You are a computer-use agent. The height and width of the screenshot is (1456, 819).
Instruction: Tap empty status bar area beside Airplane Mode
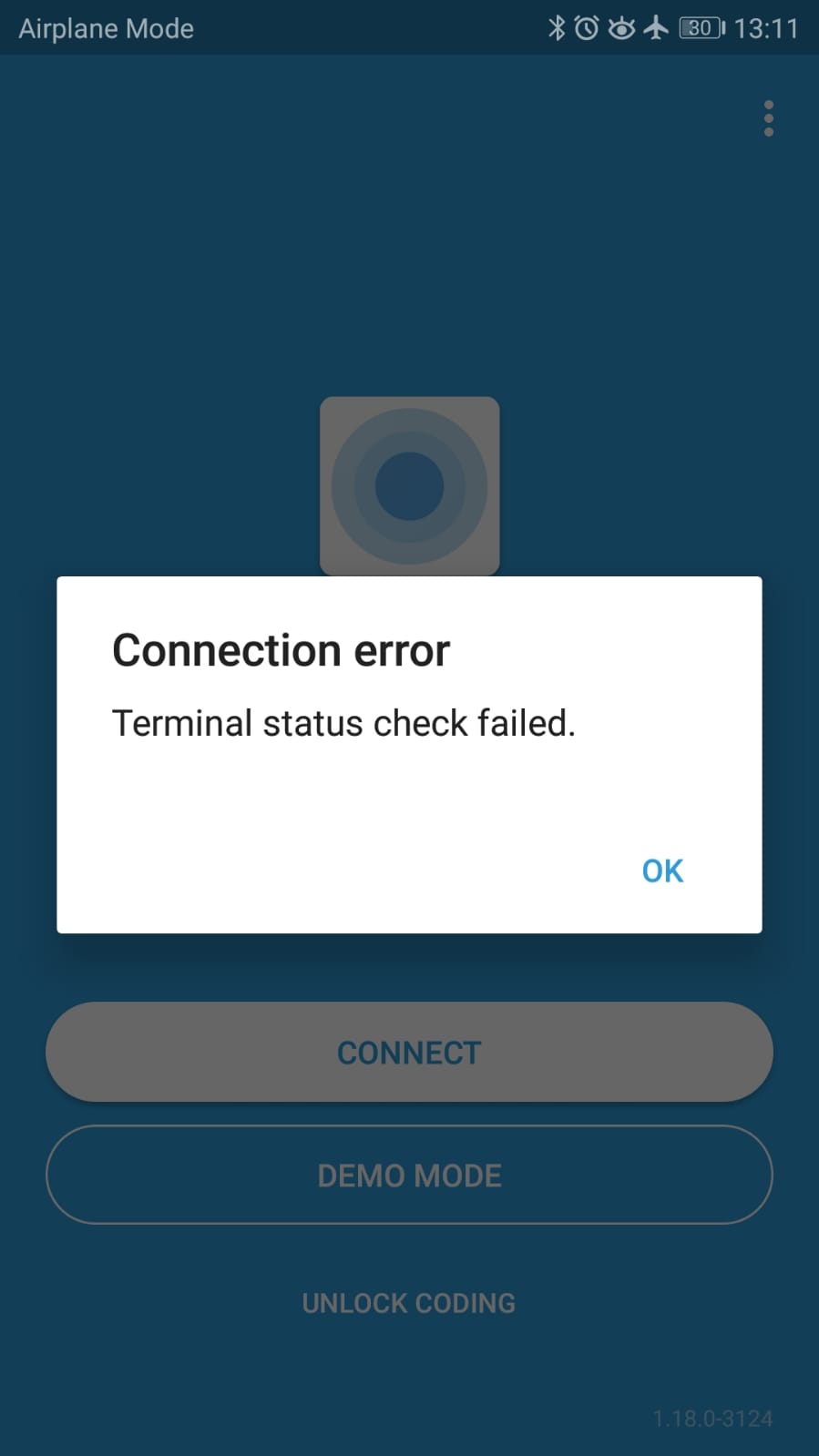point(364,28)
